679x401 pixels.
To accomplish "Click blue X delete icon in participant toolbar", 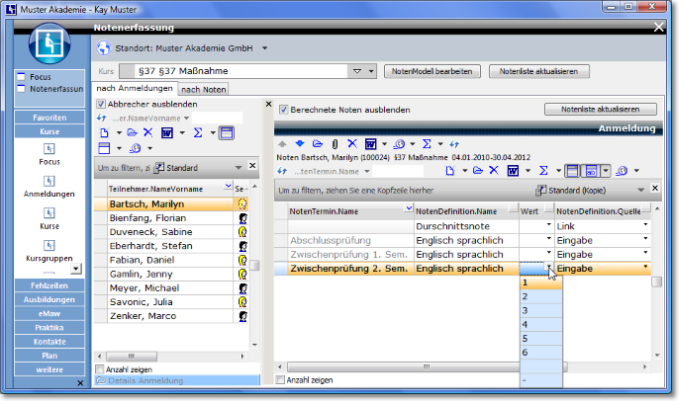I will 148,133.
